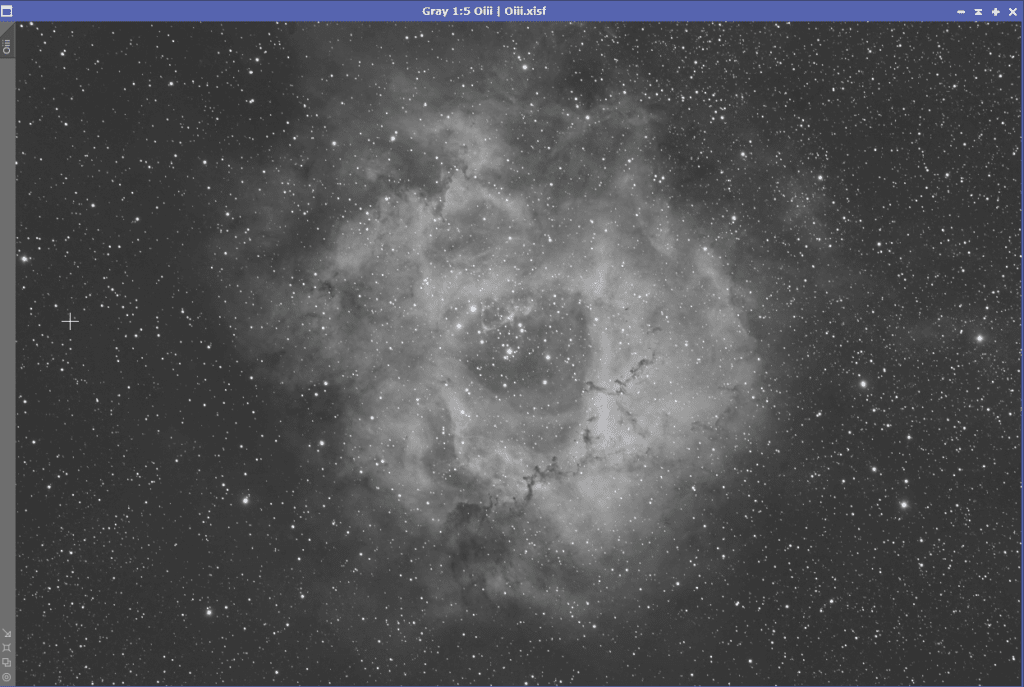Click the square icon with four diagonal lines

[x=7, y=648]
